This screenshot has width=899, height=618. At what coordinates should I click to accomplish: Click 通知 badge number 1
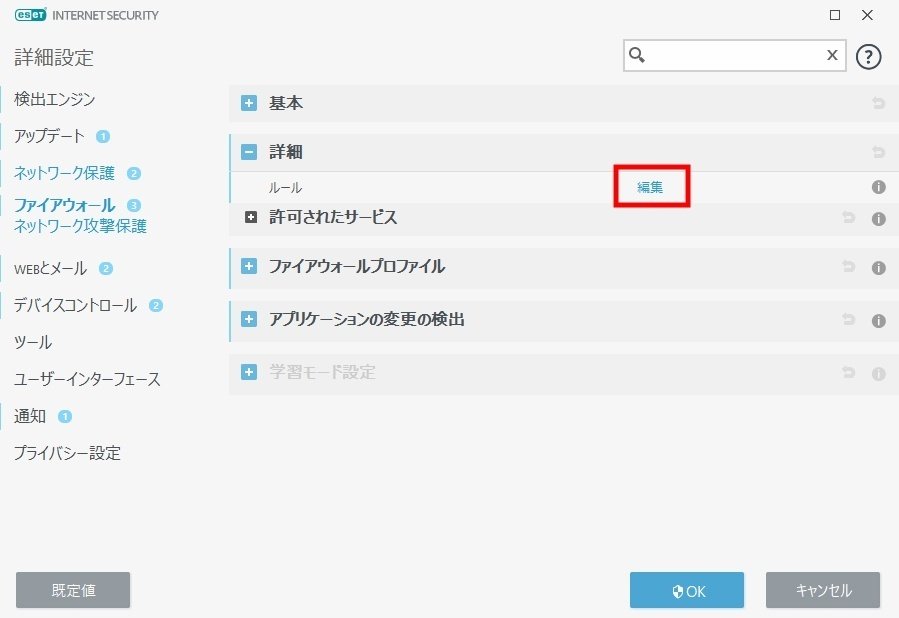tap(65, 416)
